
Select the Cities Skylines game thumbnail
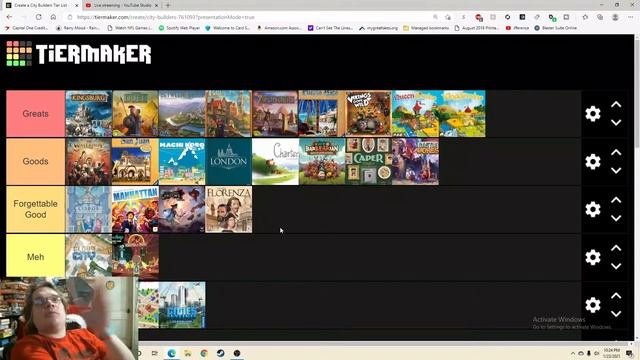[182, 305]
